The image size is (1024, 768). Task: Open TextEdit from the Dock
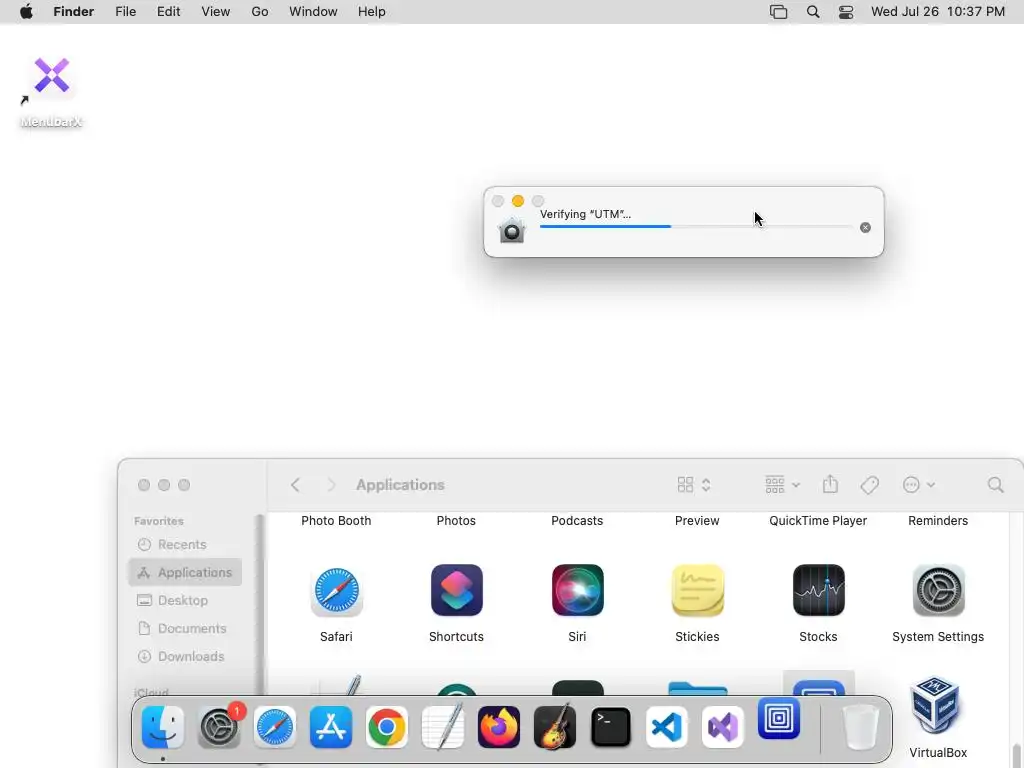tap(443, 727)
